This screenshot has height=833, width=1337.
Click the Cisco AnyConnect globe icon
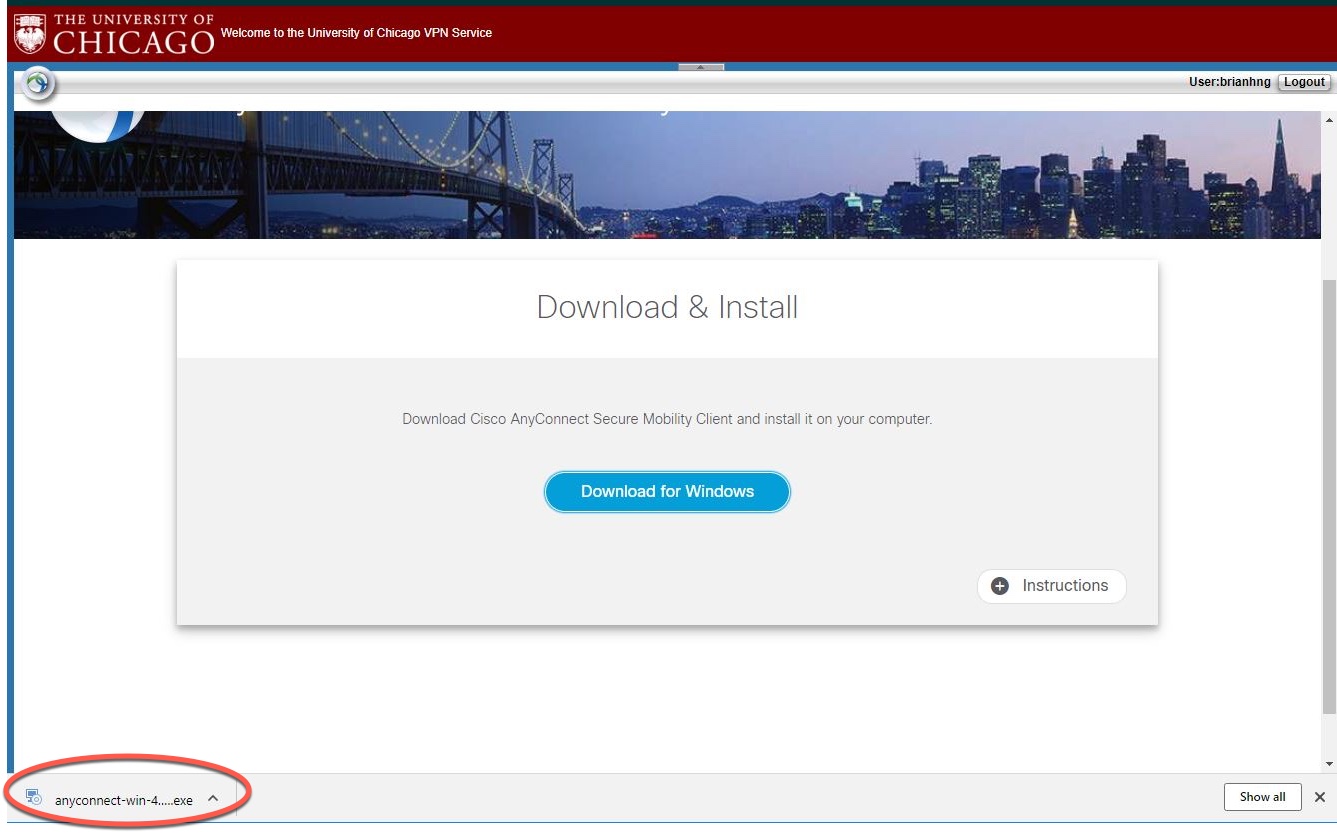click(x=37, y=81)
